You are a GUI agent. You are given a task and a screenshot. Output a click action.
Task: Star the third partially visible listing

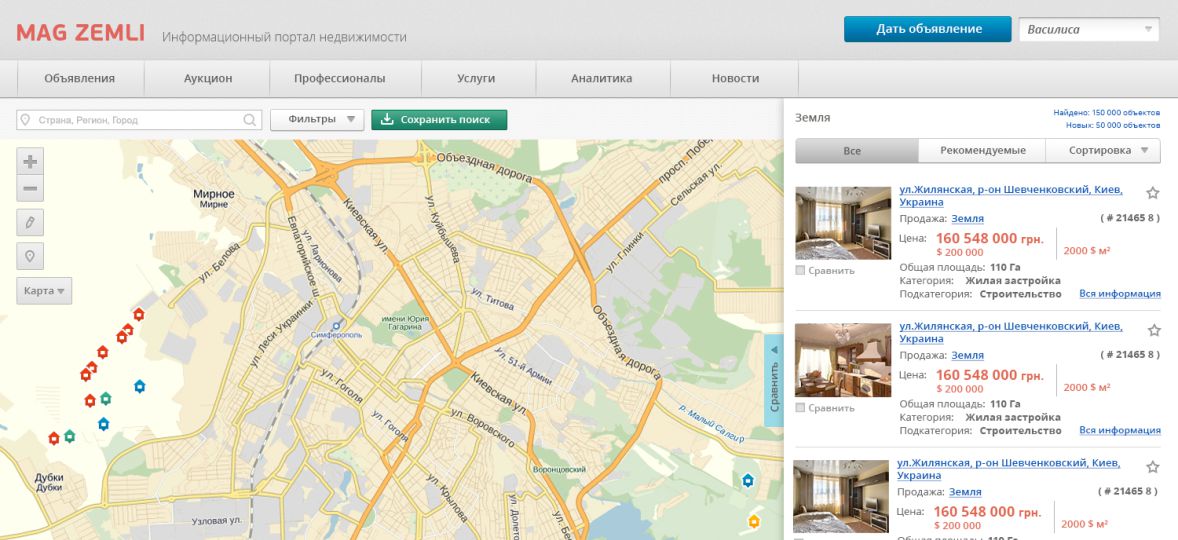tap(1152, 466)
